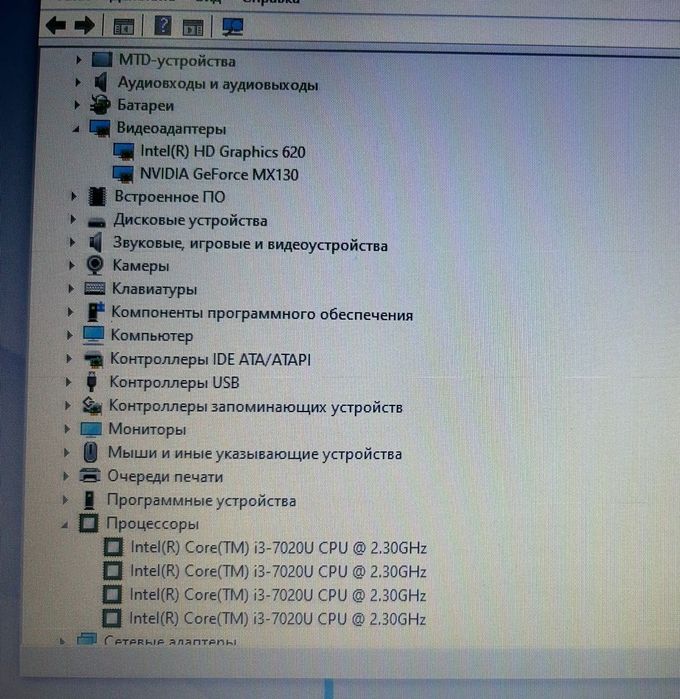Expand the Камеры category arrow
Image resolution: width=680 pixels, height=699 pixels.
pyautogui.click(x=71, y=265)
